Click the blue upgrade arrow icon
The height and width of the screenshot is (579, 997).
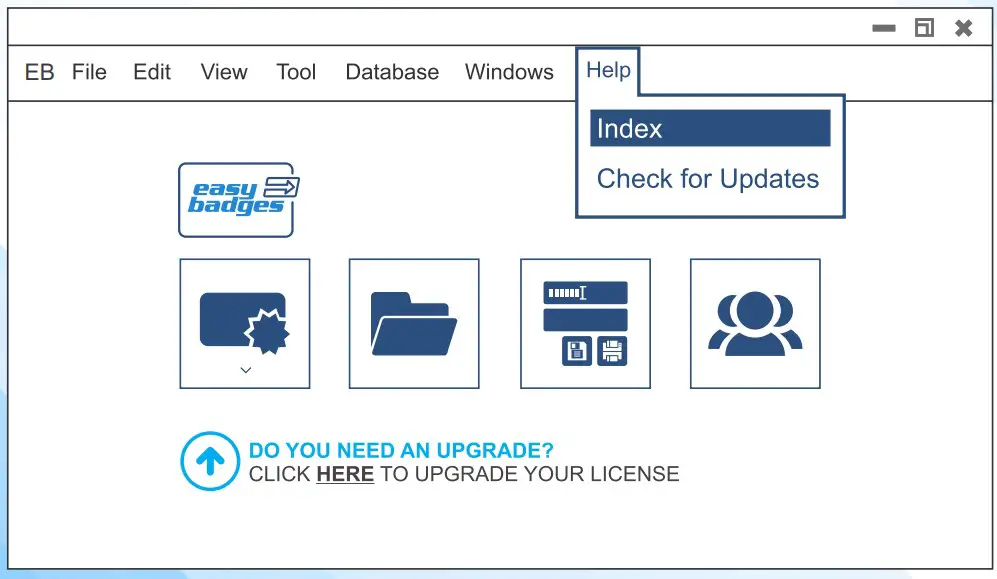210,461
